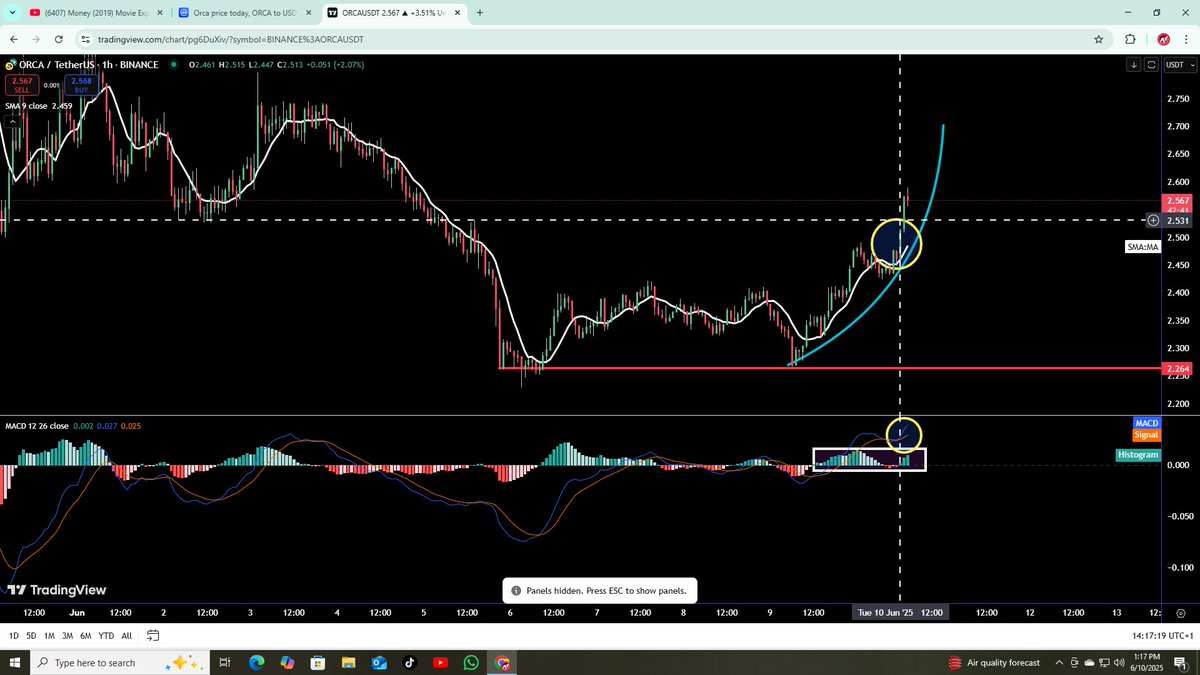Click the SMA 9 close indicator legend
The width and height of the screenshot is (1200, 675).
pyautogui.click(x=37, y=105)
